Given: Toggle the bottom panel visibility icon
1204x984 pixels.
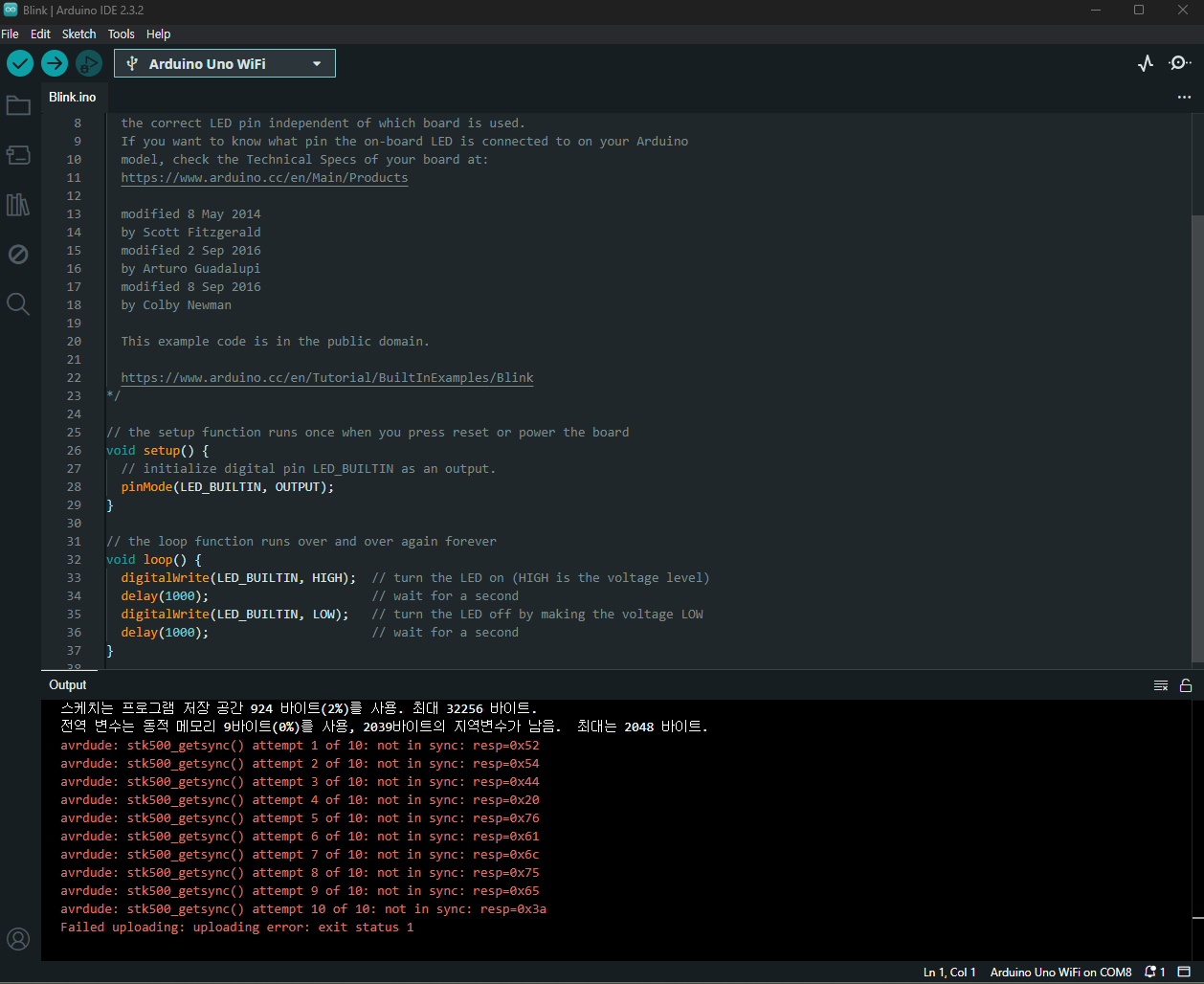Looking at the screenshot, I should point(1184,972).
